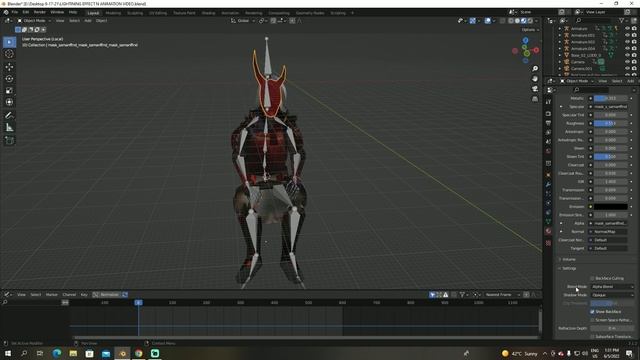Open the Output properties tab
The image size is (640, 360).
[548, 123]
